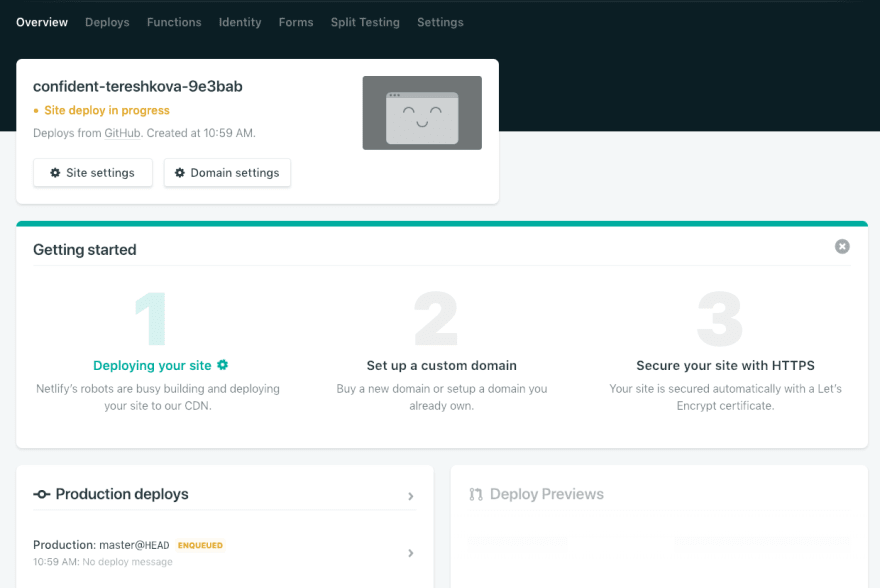
Task: Select the Forms tab
Action: pyautogui.click(x=296, y=22)
